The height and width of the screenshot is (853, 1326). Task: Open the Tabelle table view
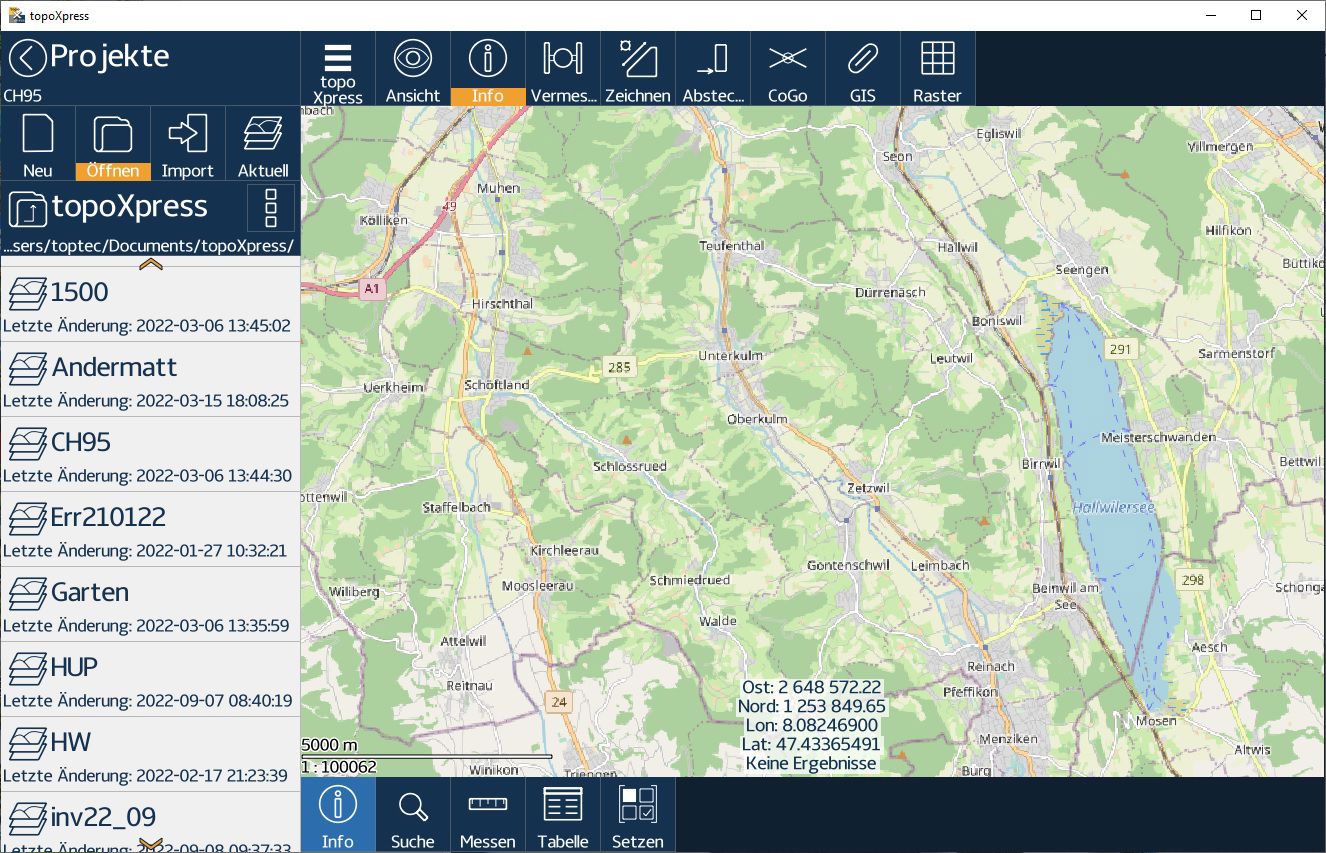[x=563, y=815]
